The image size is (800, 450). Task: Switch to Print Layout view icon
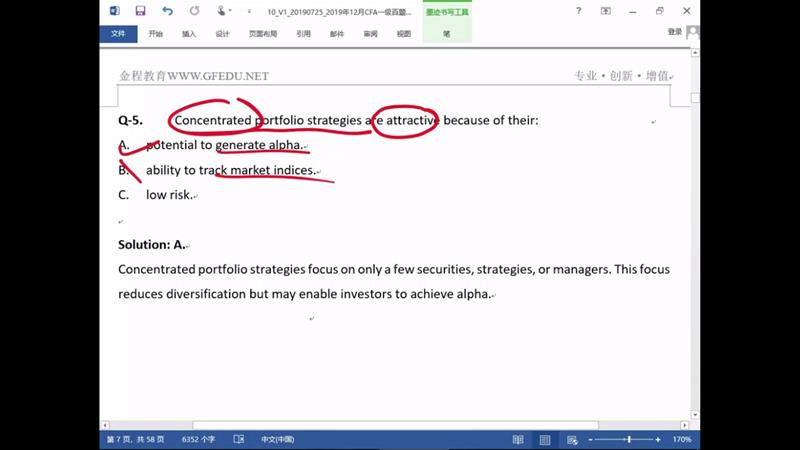(x=545, y=439)
